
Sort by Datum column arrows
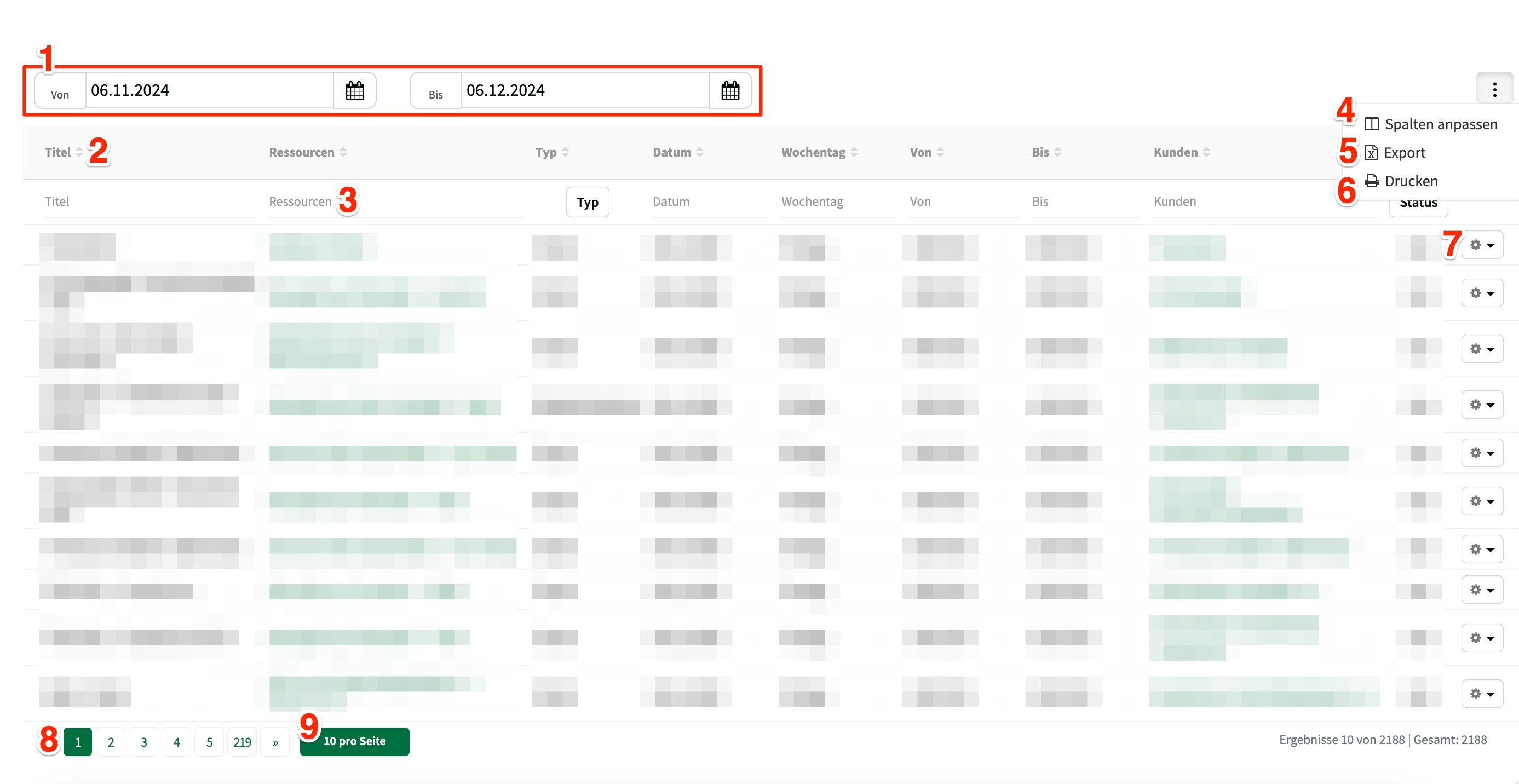[x=699, y=153]
